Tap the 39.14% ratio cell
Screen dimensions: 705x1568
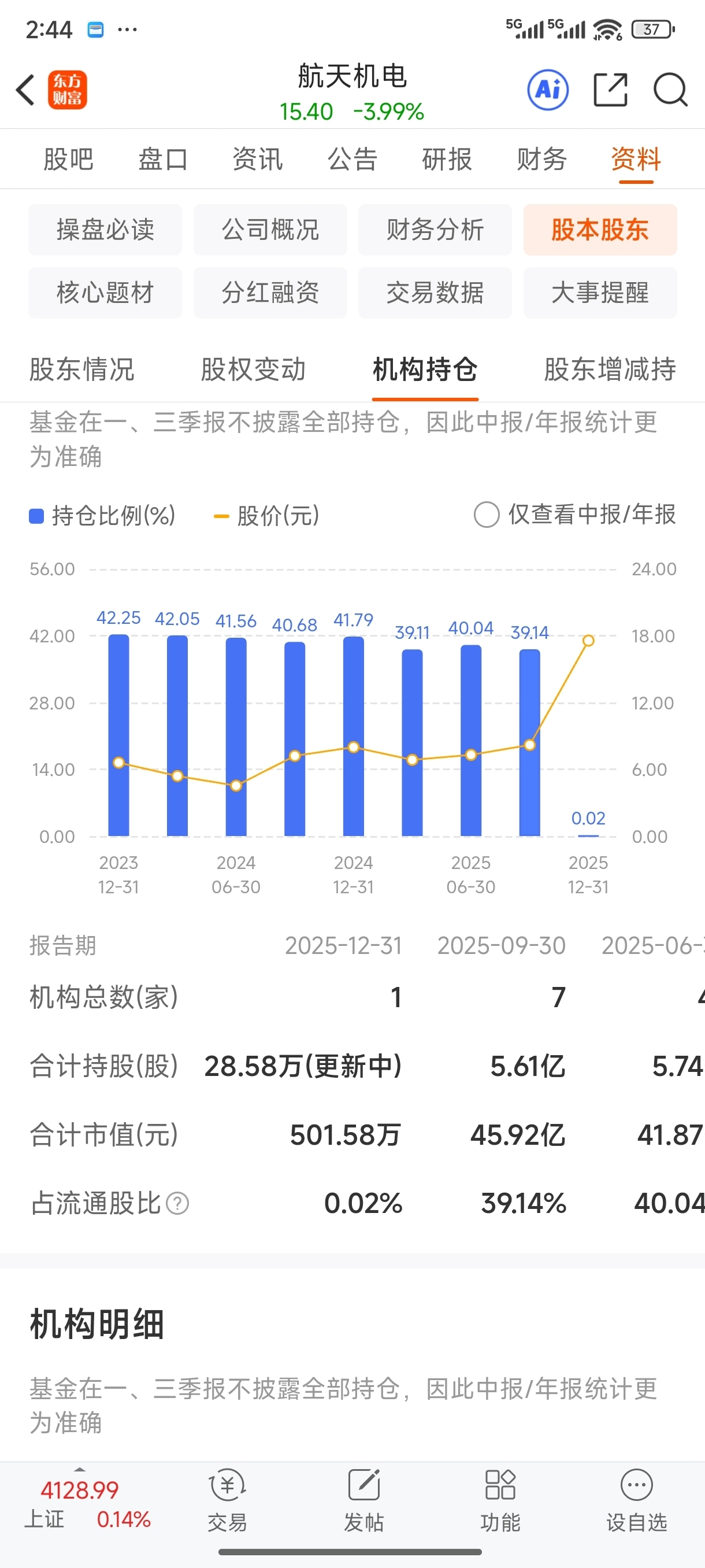coord(524,1203)
